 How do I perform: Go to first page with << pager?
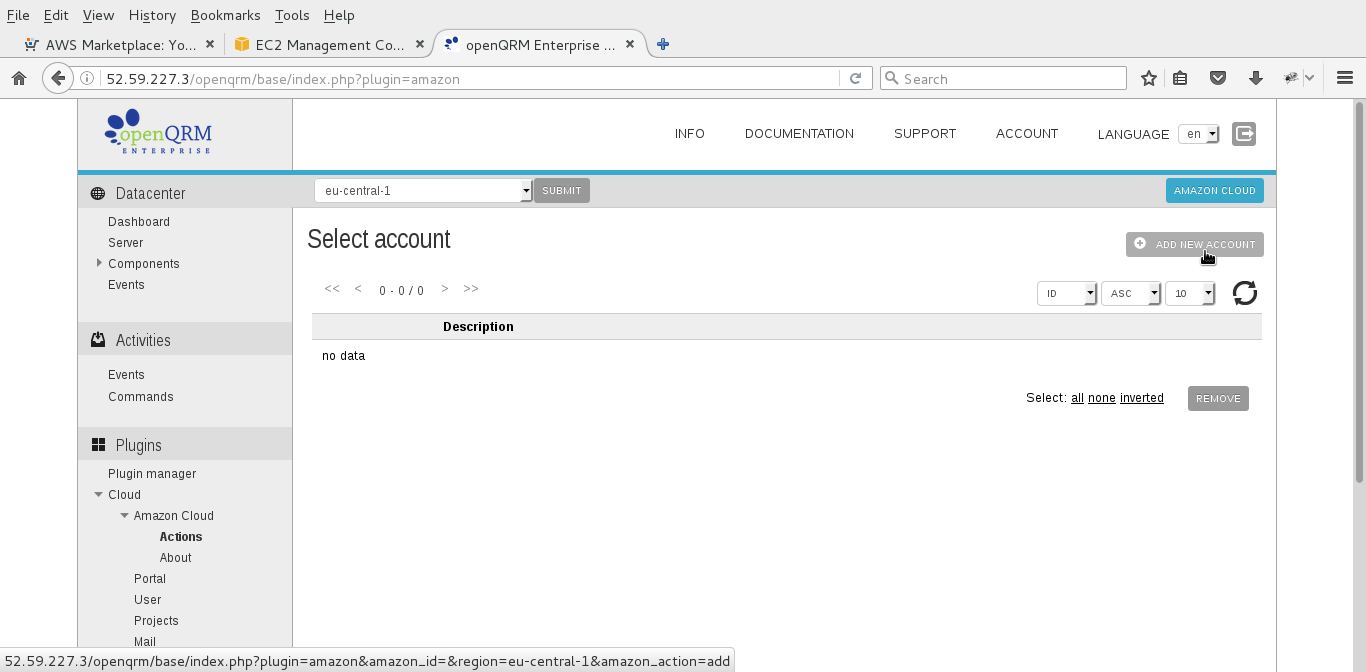tap(332, 289)
